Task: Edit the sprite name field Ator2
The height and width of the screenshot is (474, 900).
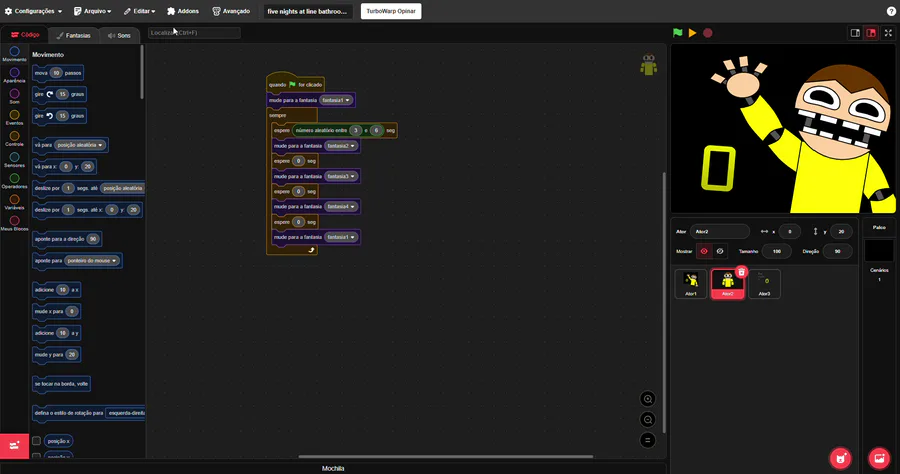Action: point(720,232)
